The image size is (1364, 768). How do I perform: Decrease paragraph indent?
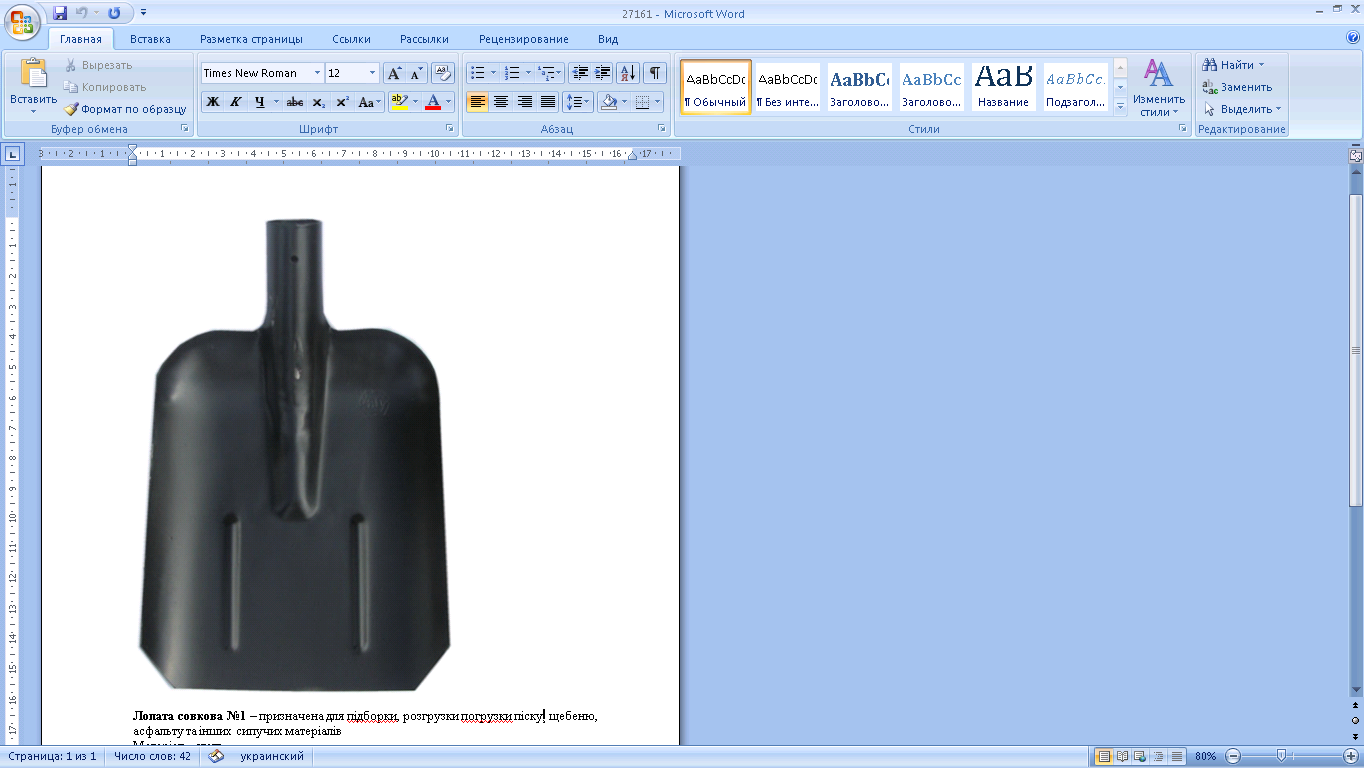pyautogui.click(x=580, y=73)
